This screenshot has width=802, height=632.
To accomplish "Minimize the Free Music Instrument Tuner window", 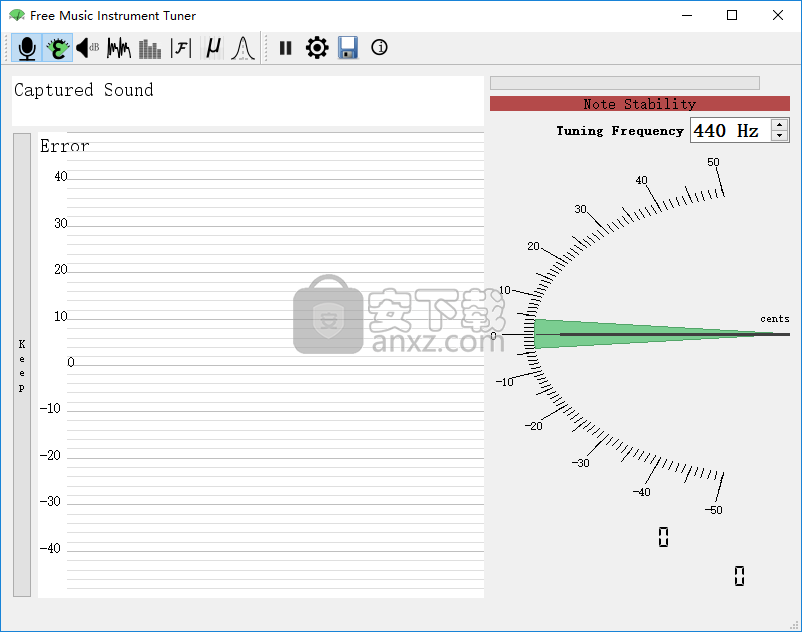I will (687, 15).
